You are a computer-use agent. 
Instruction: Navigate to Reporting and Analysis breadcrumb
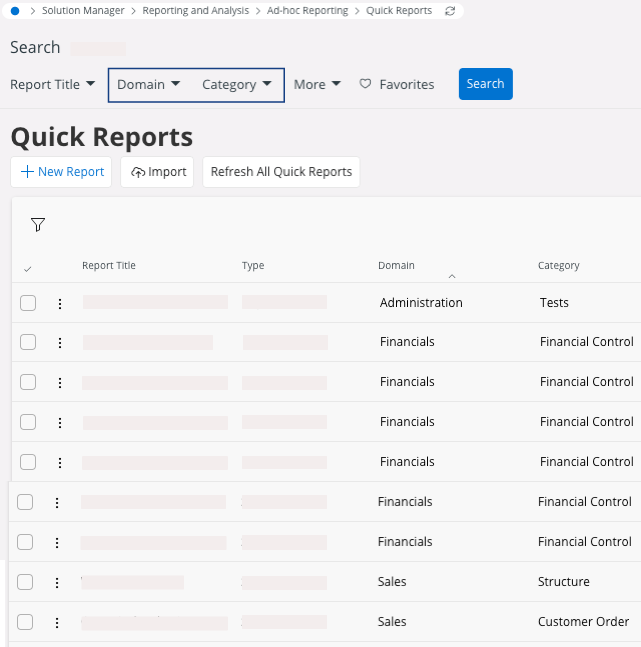point(196,11)
